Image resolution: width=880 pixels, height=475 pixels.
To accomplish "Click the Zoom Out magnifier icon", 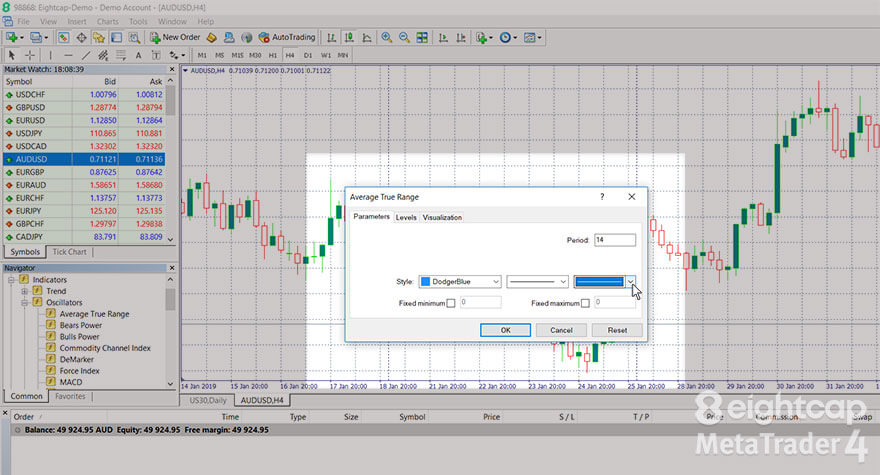I will coord(404,38).
